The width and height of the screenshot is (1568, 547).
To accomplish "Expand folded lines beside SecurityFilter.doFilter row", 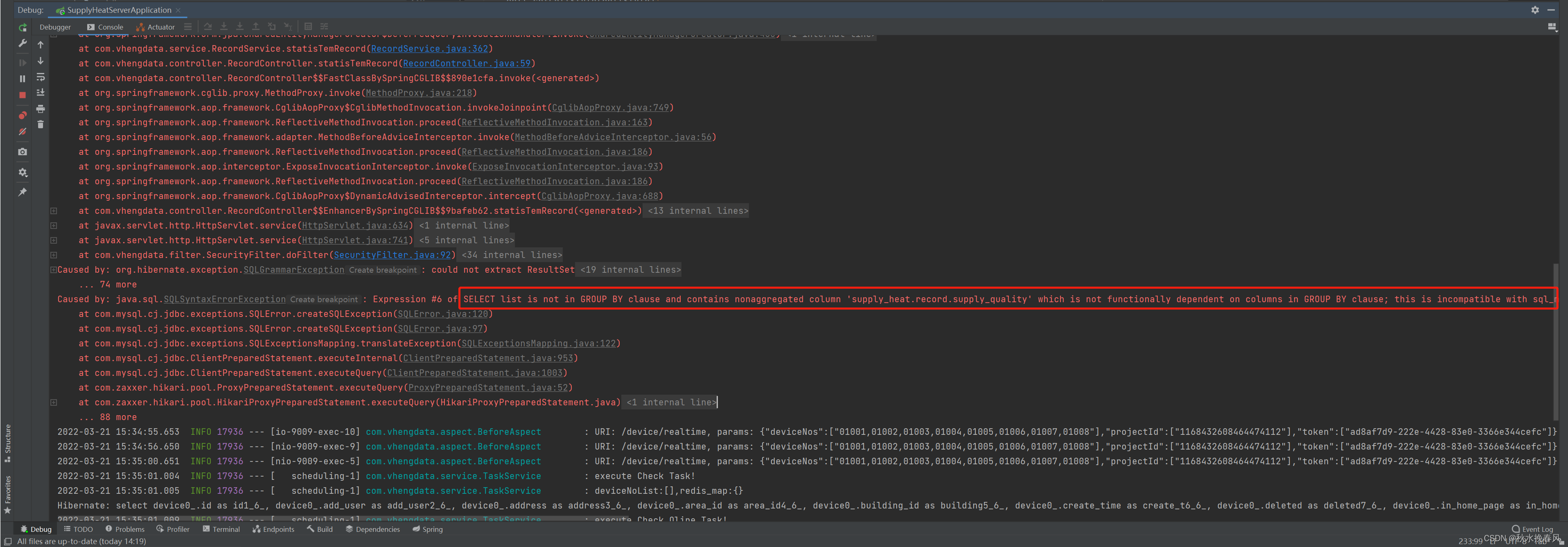I will pos(54,255).
